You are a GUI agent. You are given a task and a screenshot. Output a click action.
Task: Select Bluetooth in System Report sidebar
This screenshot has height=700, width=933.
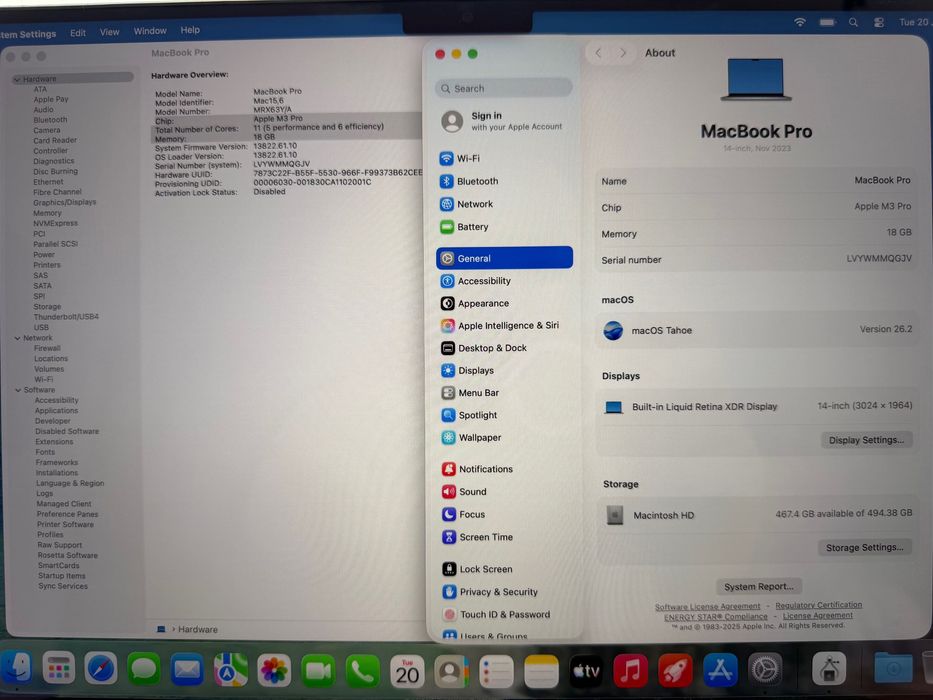51,120
